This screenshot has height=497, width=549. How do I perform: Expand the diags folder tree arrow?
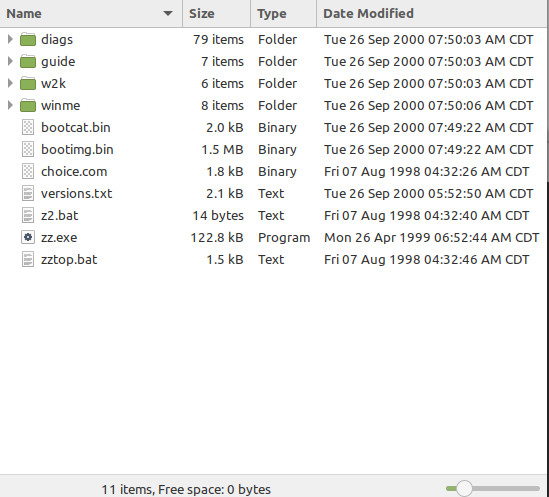[10, 39]
